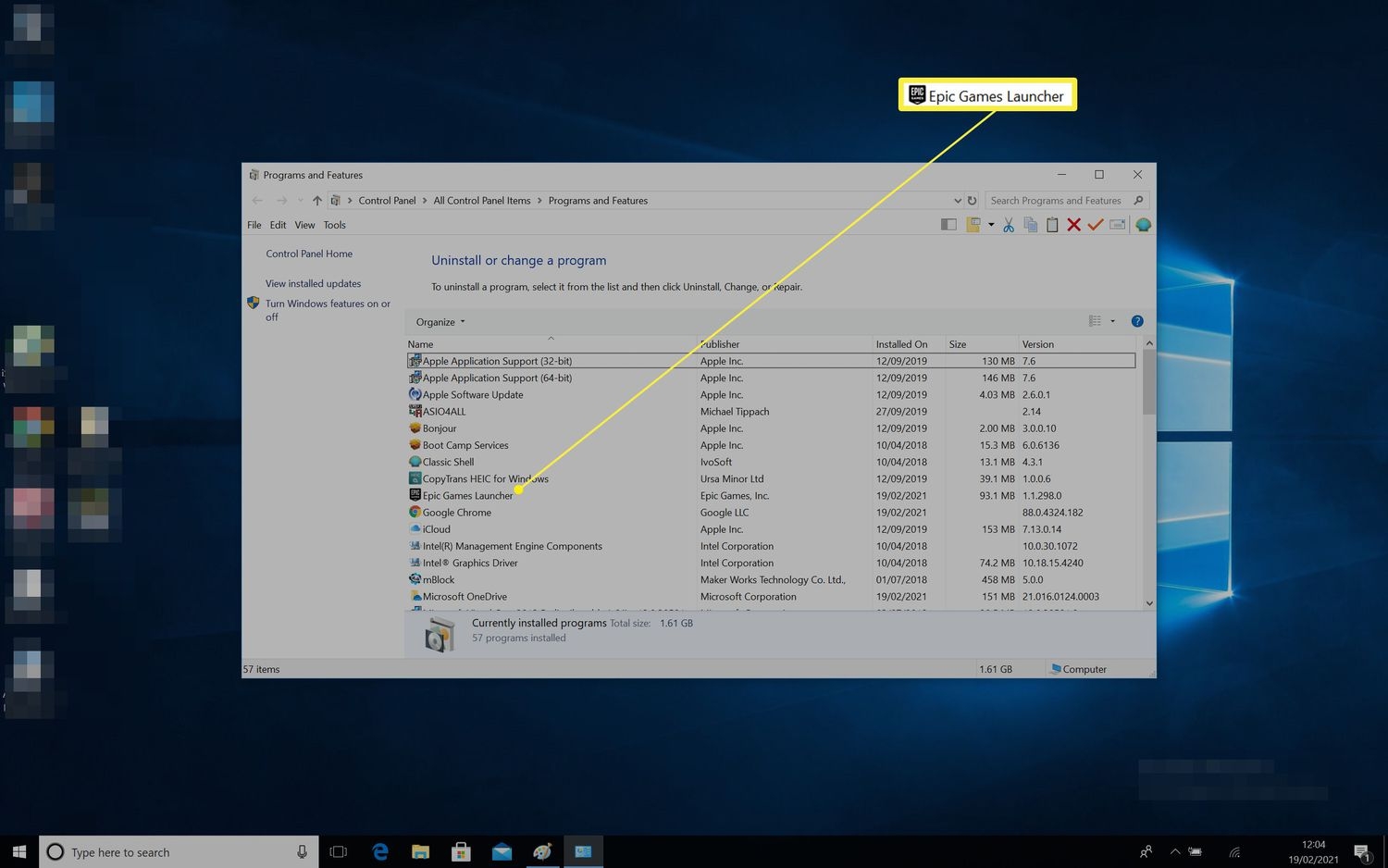
Task: Click the Type here to search box
Action: point(179,852)
